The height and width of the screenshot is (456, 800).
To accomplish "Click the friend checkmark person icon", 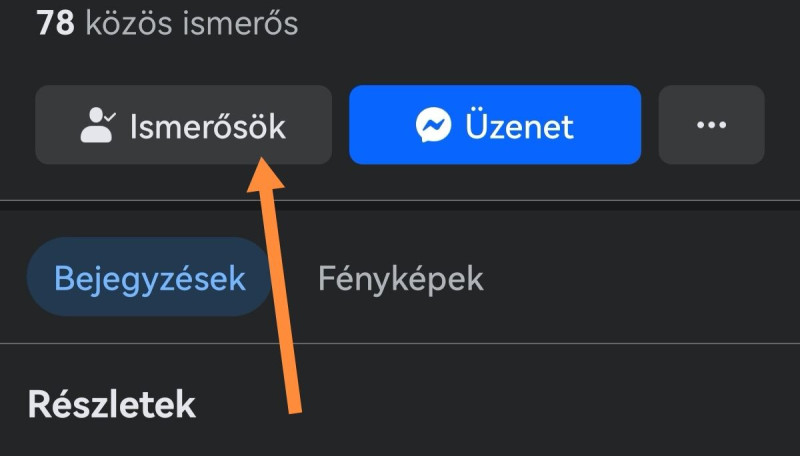I will coord(98,125).
